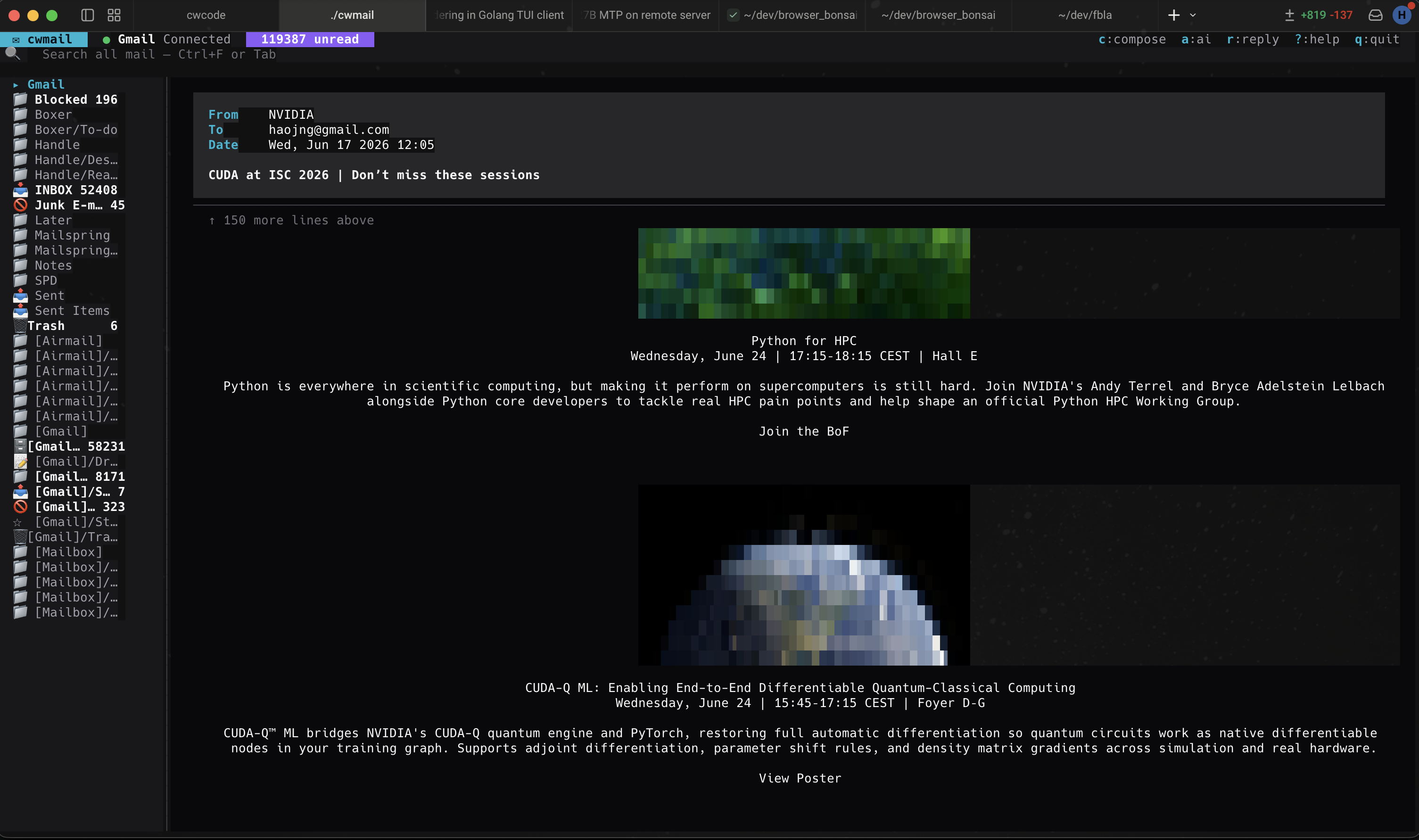Screen dimensions: 1419x840
Task: Click the 119387 unread badge
Action: (310, 39)
